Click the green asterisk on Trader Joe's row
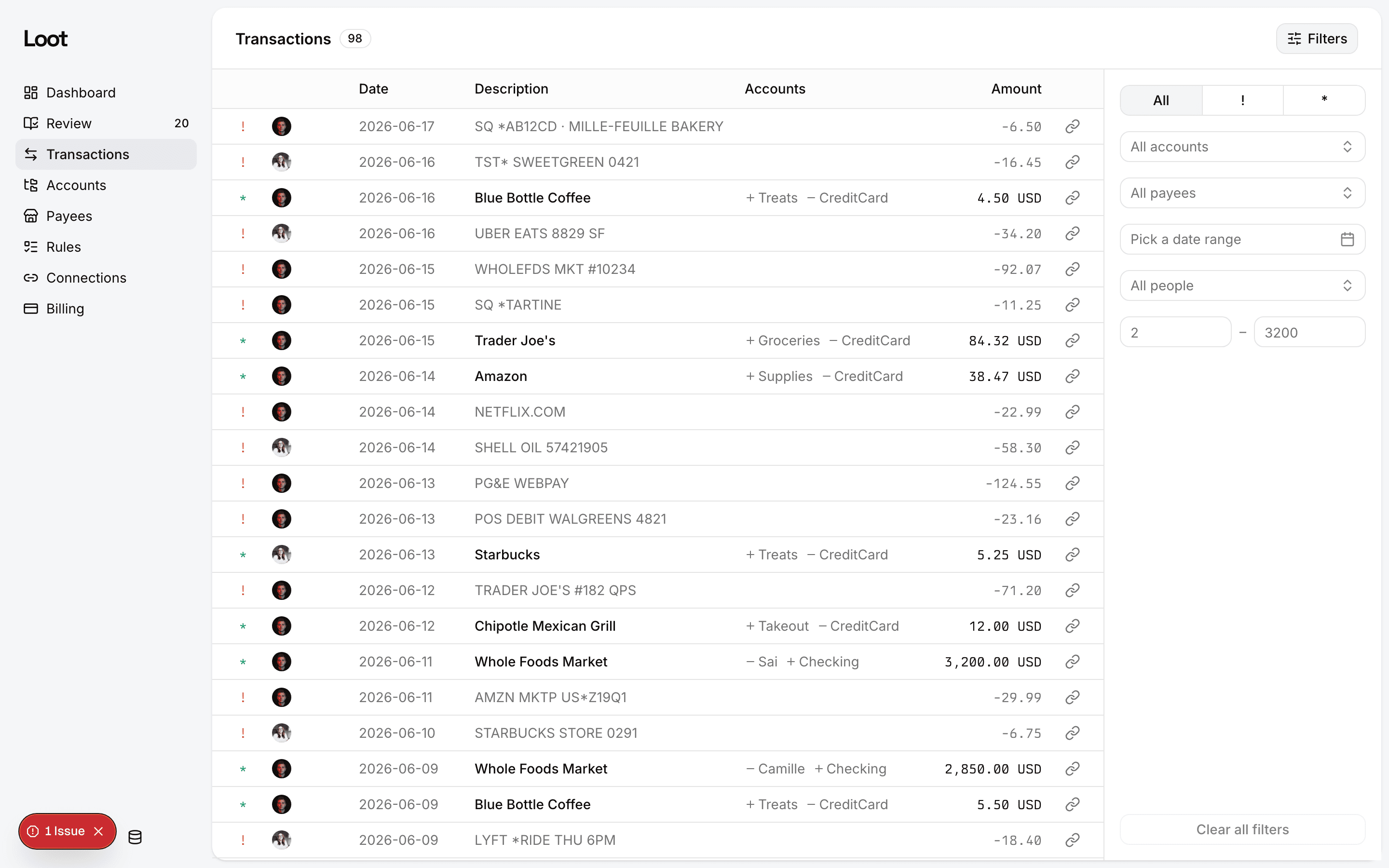 (243, 341)
